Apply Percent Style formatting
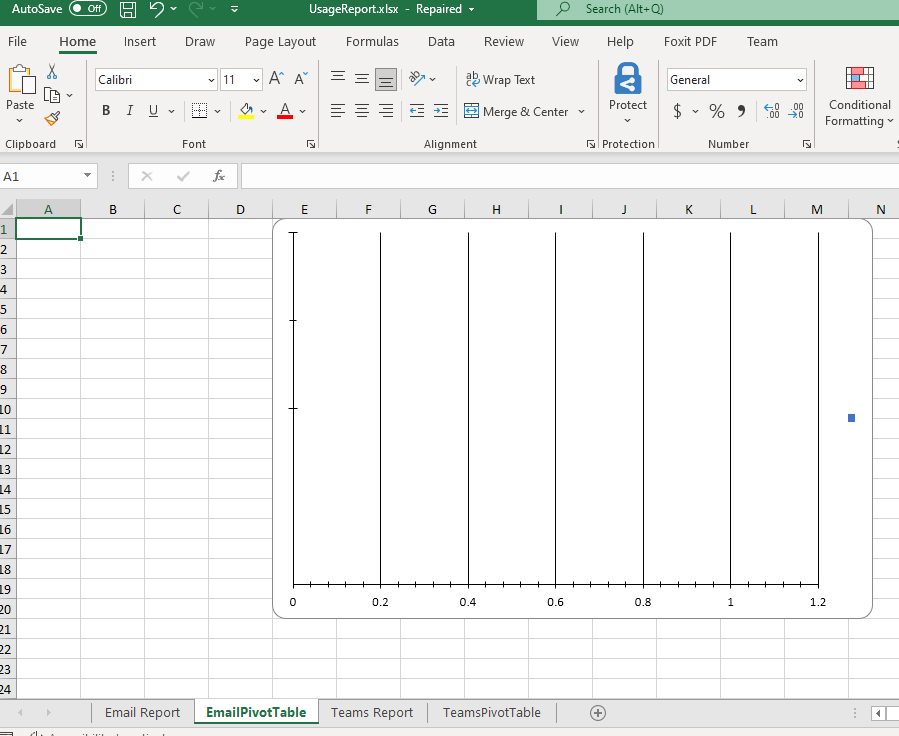Image resolution: width=899 pixels, height=736 pixels. [717, 111]
